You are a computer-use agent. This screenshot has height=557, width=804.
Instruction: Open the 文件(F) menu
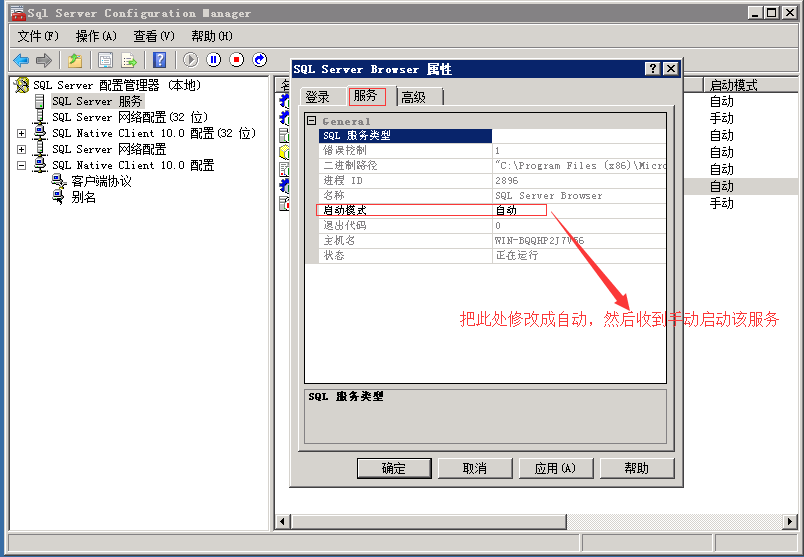point(38,36)
